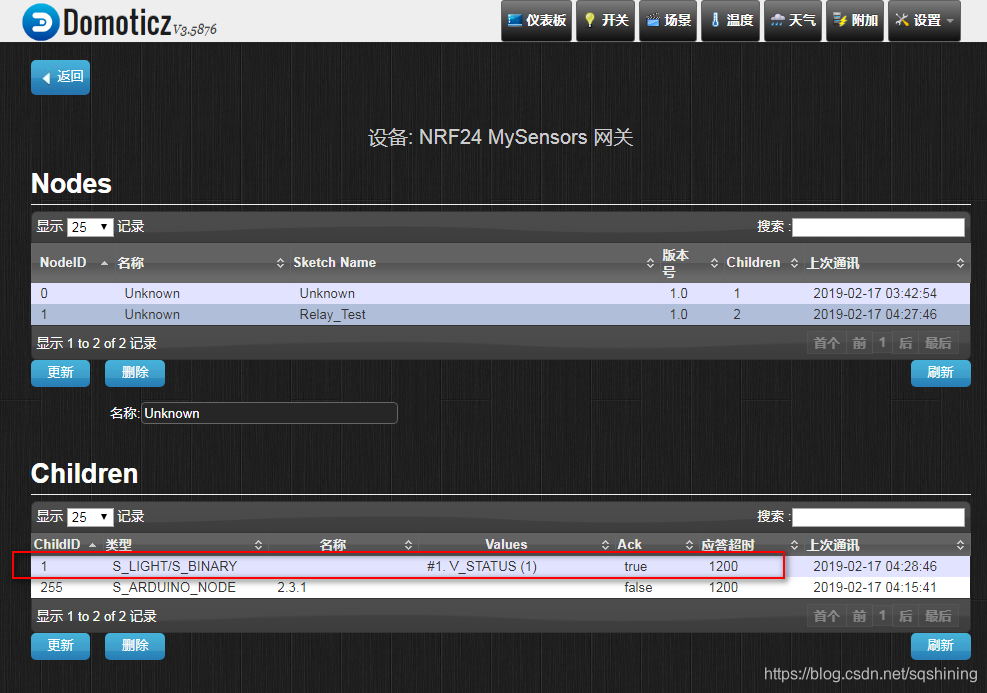
Task: Click the #1. V_STATUS (1) value cell
Action: 482,566
